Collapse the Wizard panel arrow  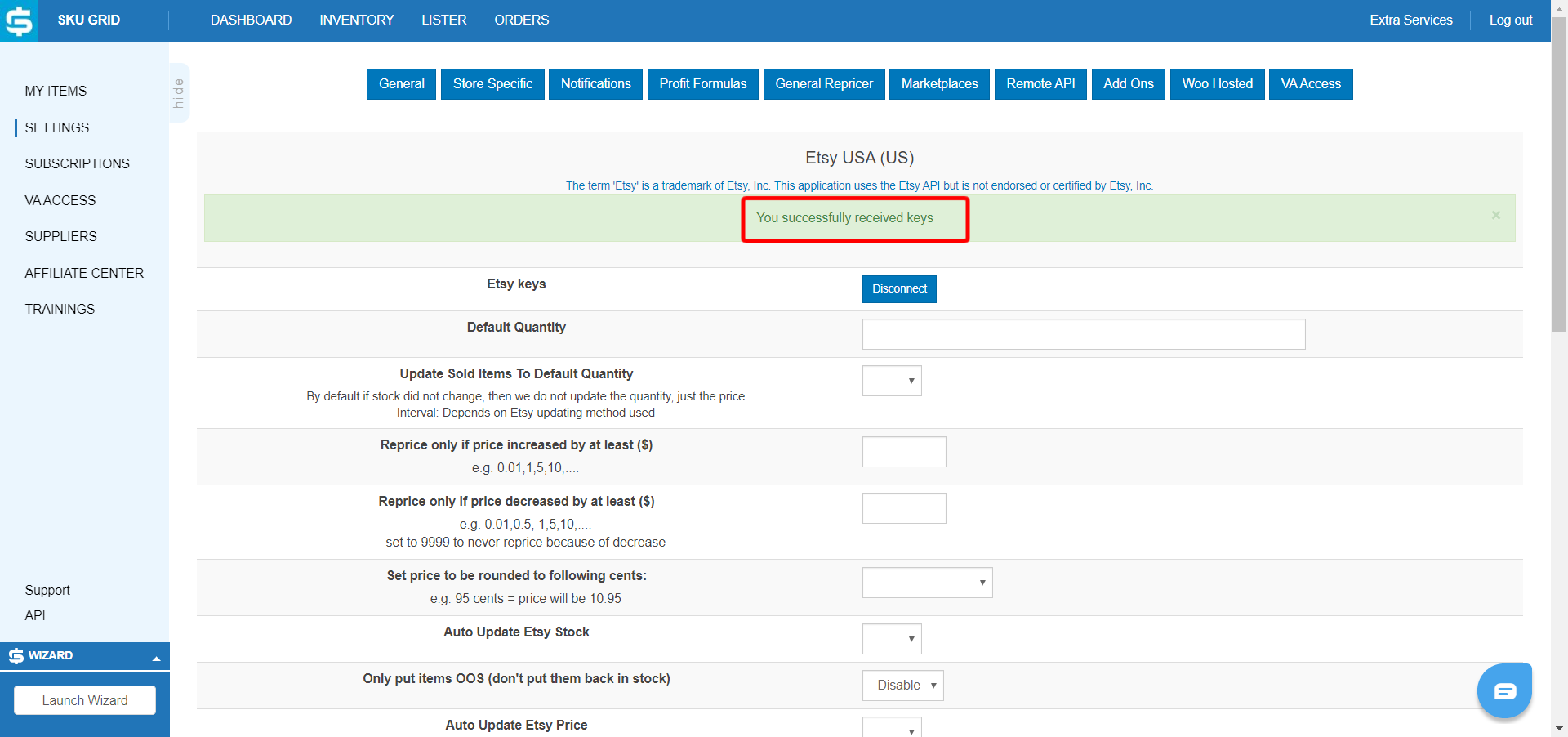click(156, 658)
